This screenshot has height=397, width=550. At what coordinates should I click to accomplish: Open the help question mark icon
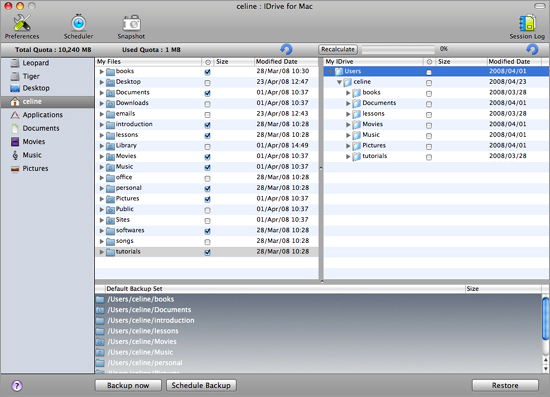tap(17, 386)
